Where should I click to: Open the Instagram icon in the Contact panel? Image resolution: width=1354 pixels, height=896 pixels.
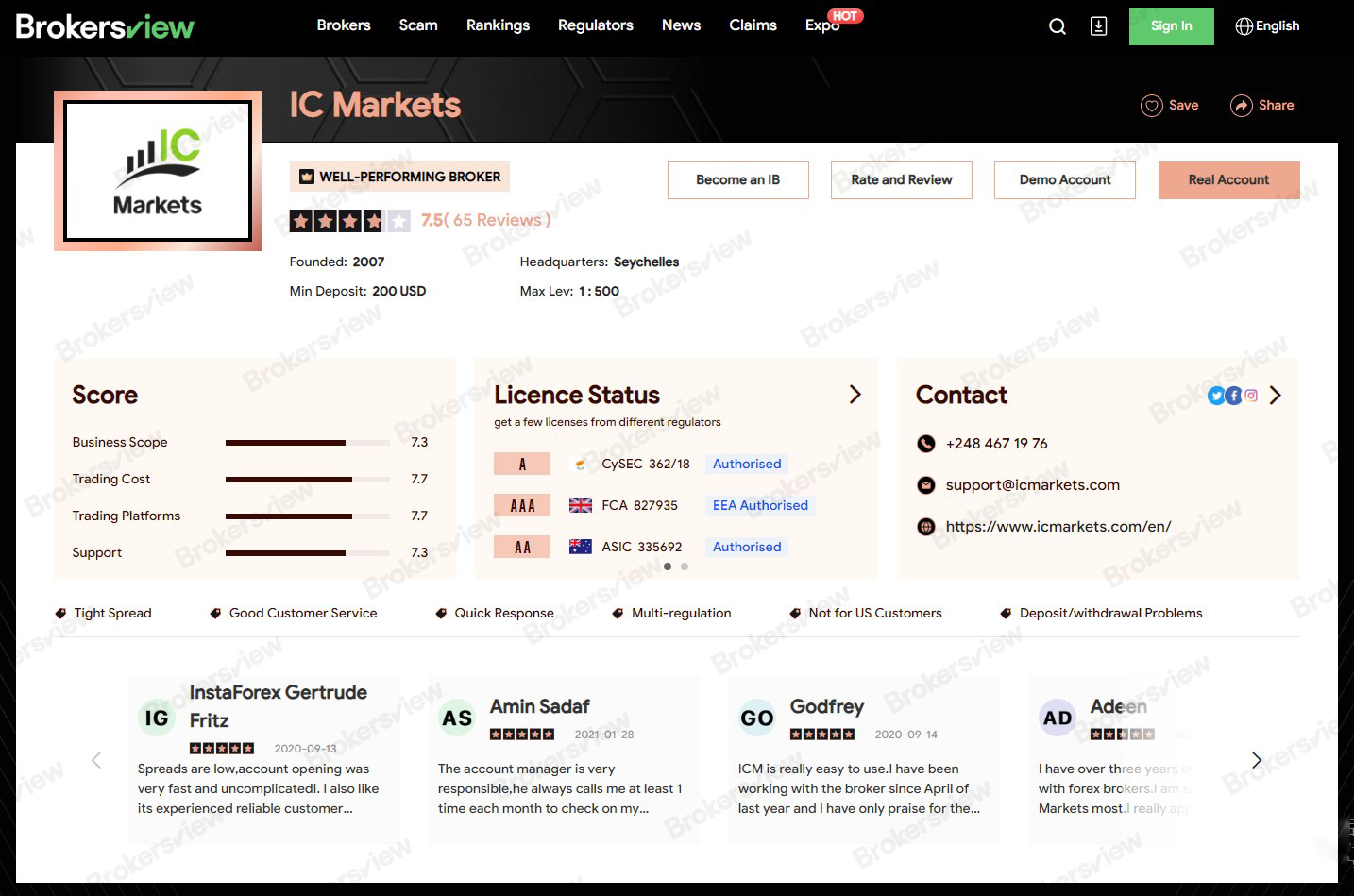point(1251,396)
